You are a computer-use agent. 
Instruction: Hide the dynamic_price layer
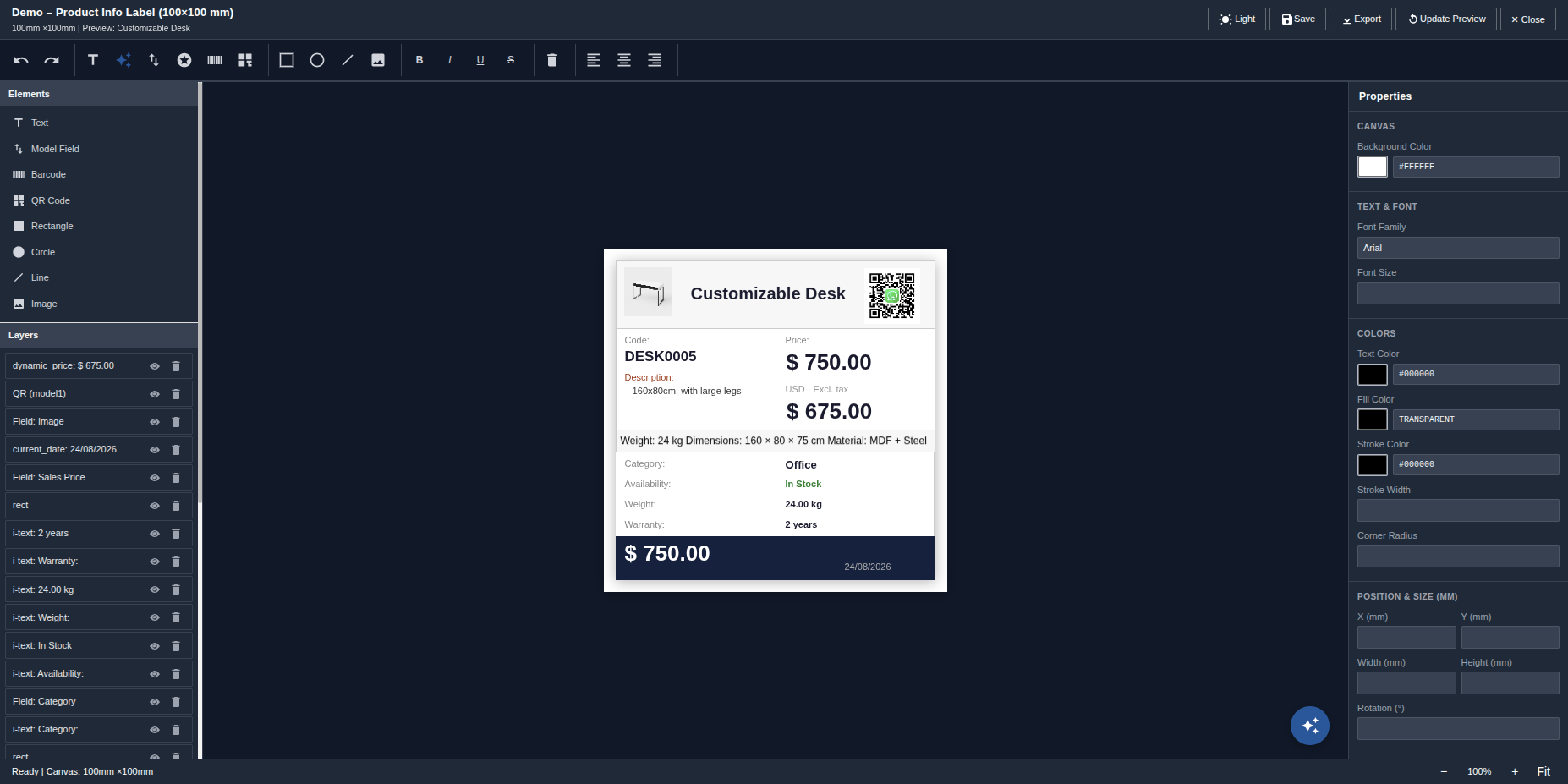[155, 366]
